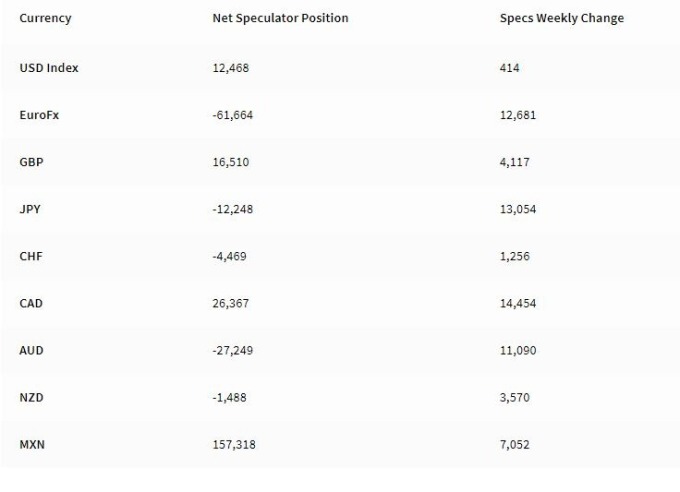Select the Net Speculator Position header
Image resolution: width=680 pixels, height=492 pixels.
[x=280, y=18]
